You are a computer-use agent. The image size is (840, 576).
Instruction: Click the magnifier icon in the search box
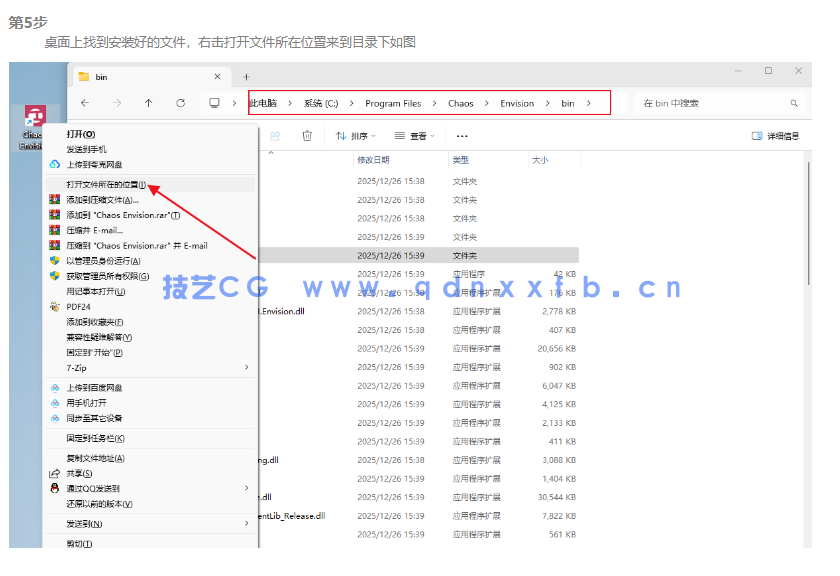coord(794,103)
